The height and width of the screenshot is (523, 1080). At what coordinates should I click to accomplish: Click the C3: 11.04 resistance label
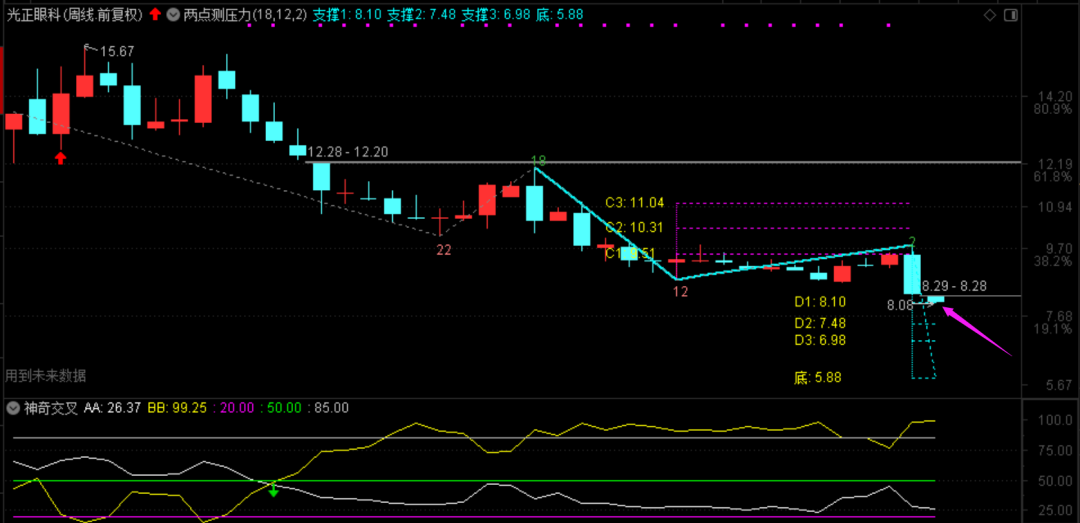pos(634,203)
